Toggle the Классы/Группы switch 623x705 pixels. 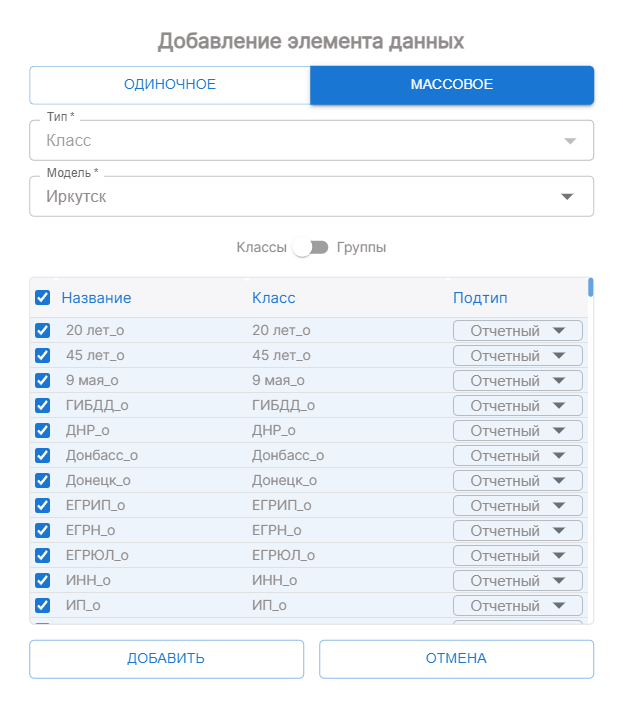(x=311, y=247)
